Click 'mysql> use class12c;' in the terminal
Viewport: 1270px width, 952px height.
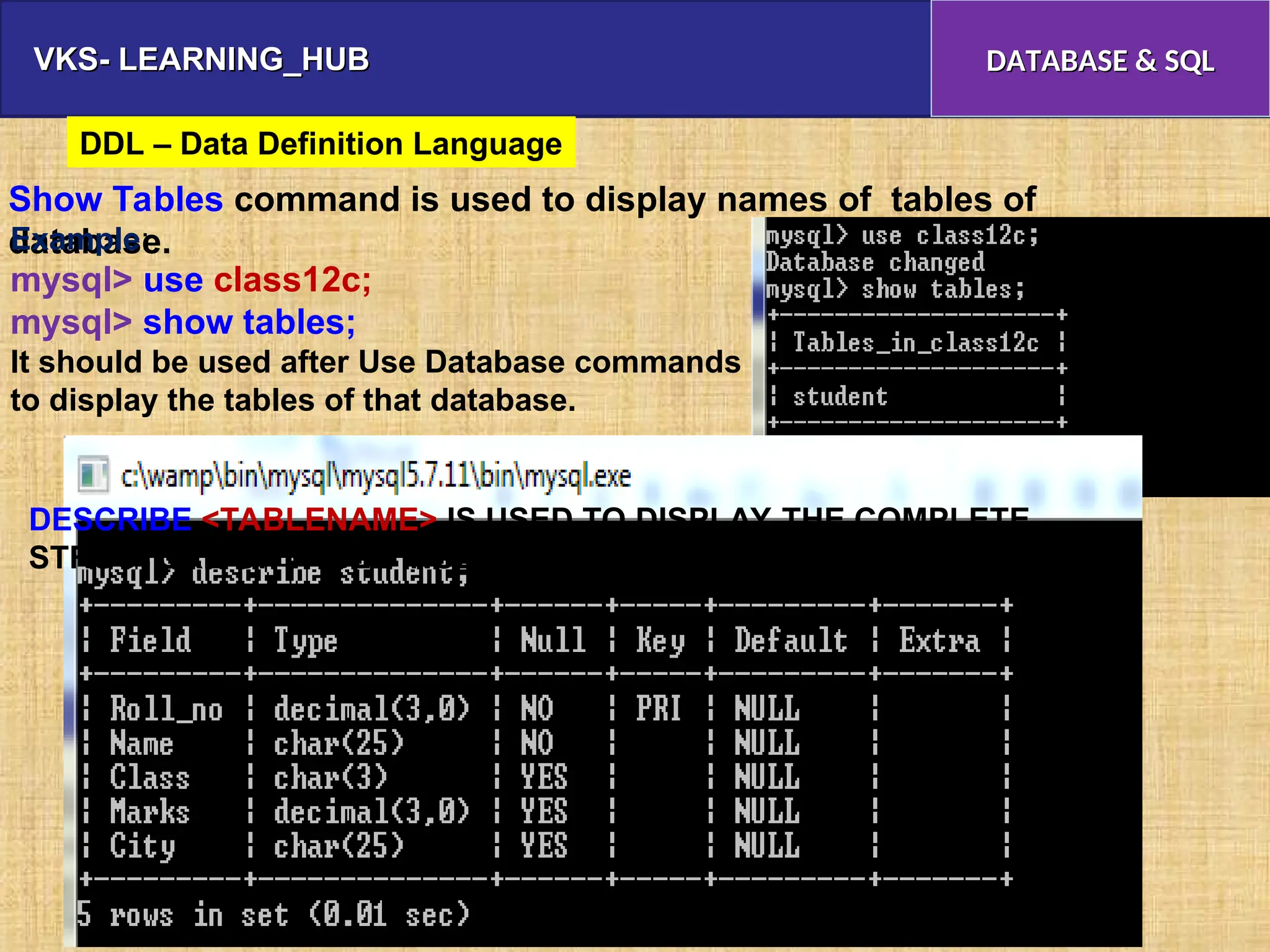click(902, 236)
